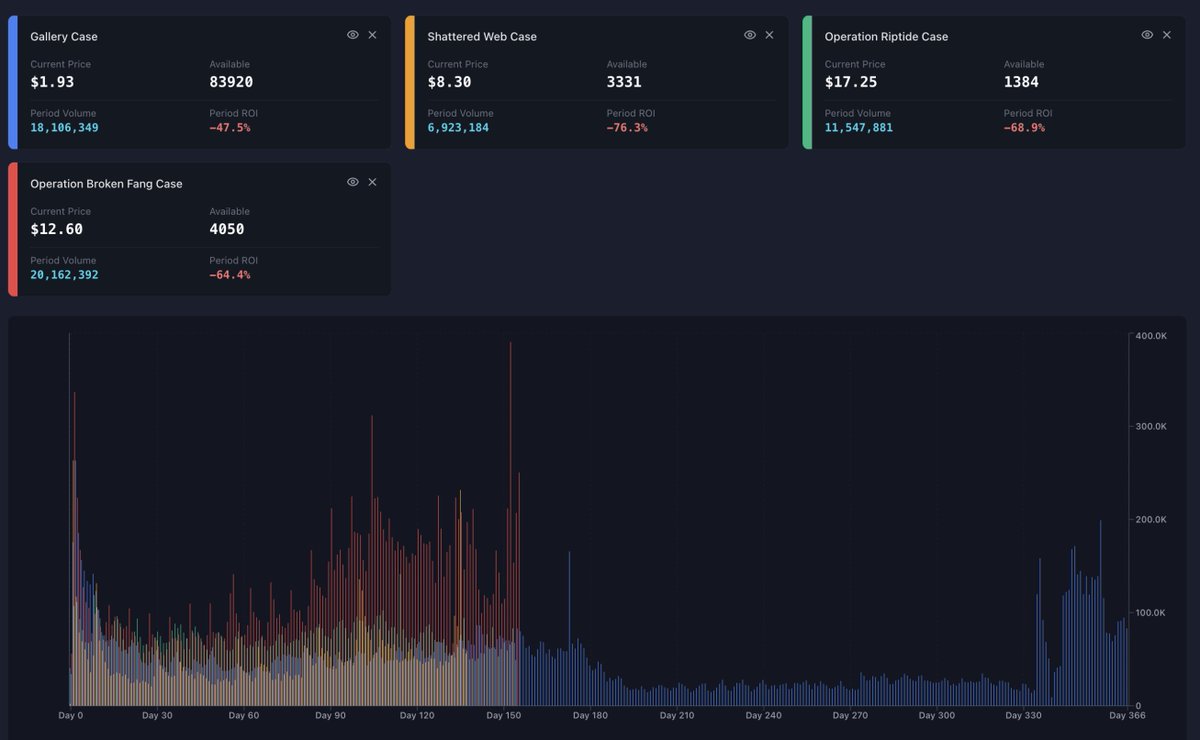Click the 100.0K volume axis label
Image resolution: width=1200 pixels, height=740 pixels.
tap(1150, 613)
